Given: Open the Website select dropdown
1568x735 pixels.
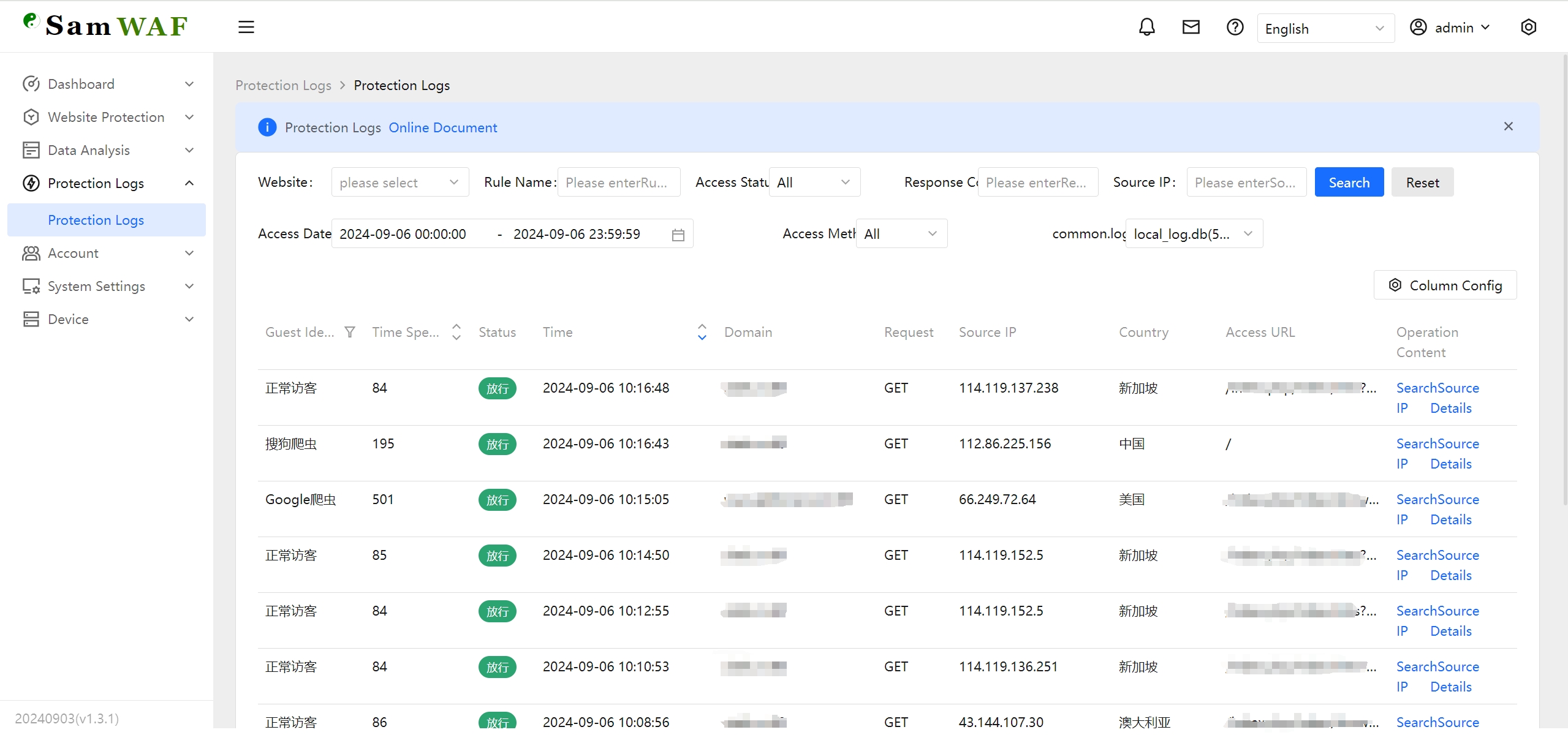Looking at the screenshot, I should (x=400, y=183).
